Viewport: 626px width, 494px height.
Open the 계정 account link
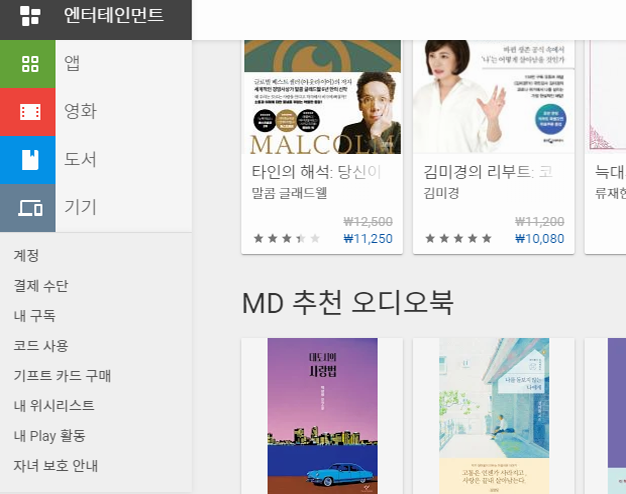tap(26, 256)
